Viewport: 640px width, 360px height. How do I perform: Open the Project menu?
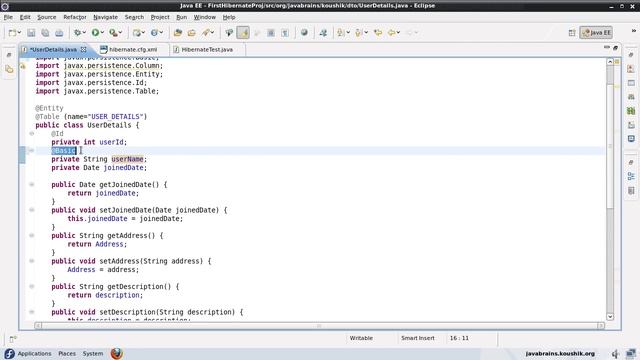click(160, 17)
